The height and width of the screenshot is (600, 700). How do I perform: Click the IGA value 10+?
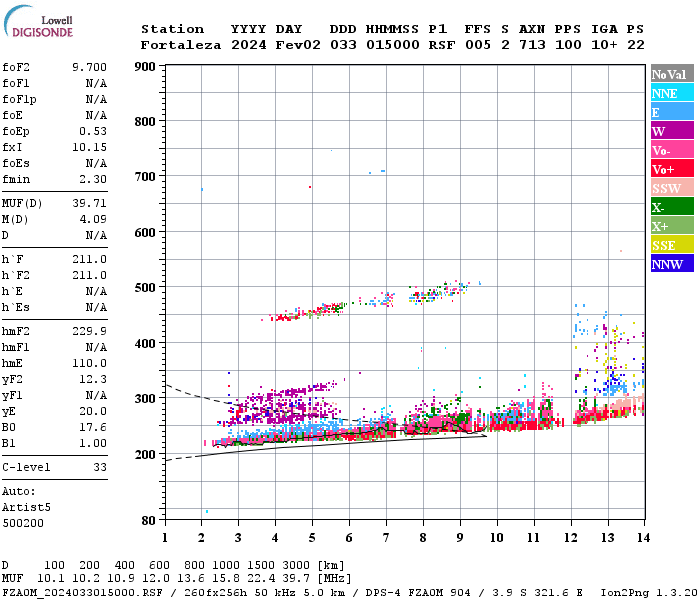point(604,45)
